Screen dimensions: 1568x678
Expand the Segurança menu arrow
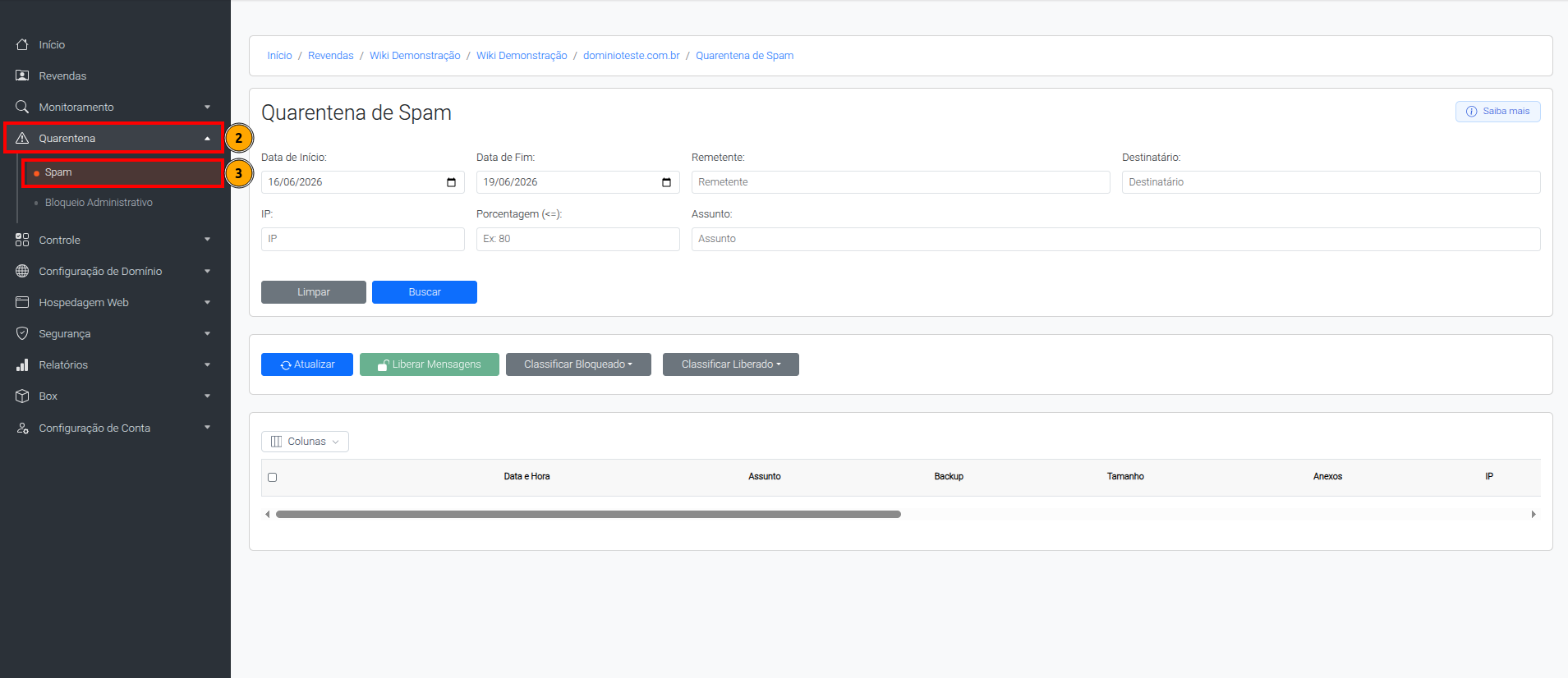click(x=207, y=334)
